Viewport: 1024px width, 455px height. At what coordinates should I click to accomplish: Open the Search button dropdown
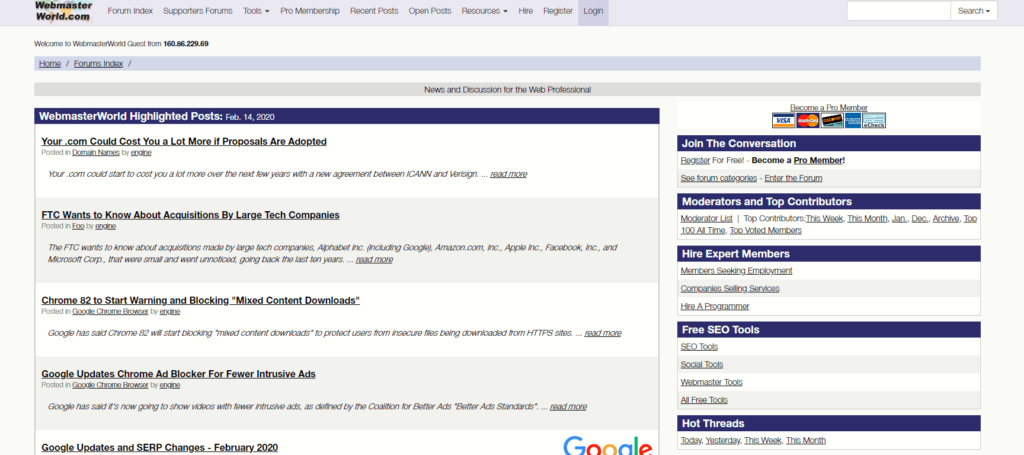[974, 11]
